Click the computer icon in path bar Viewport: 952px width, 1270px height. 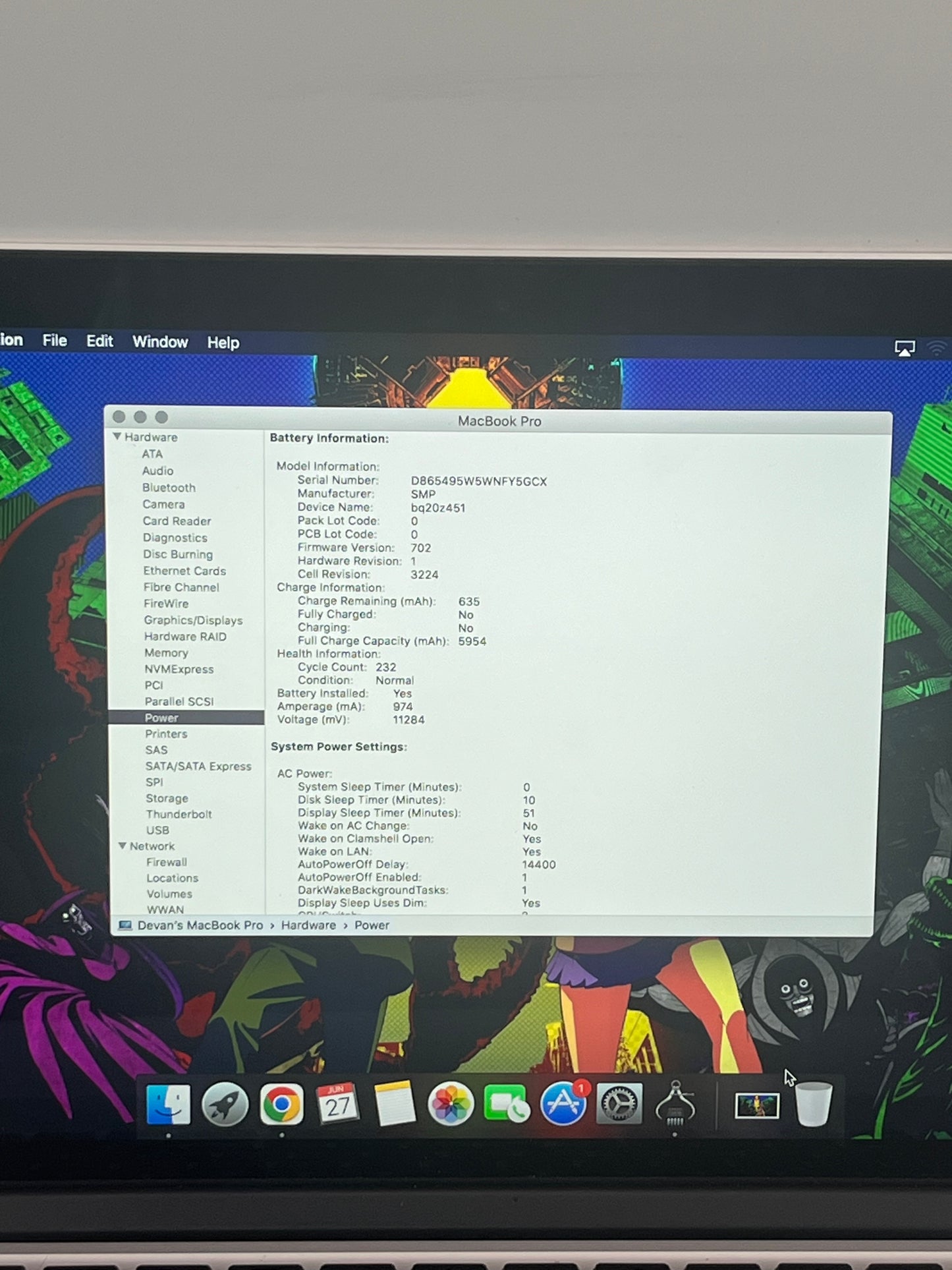(125, 925)
